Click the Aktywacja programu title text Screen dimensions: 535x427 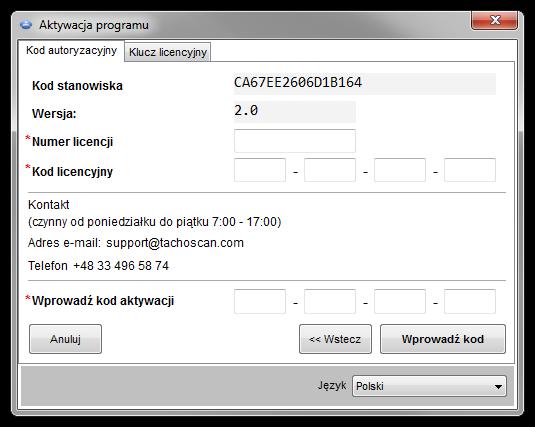tap(94, 25)
